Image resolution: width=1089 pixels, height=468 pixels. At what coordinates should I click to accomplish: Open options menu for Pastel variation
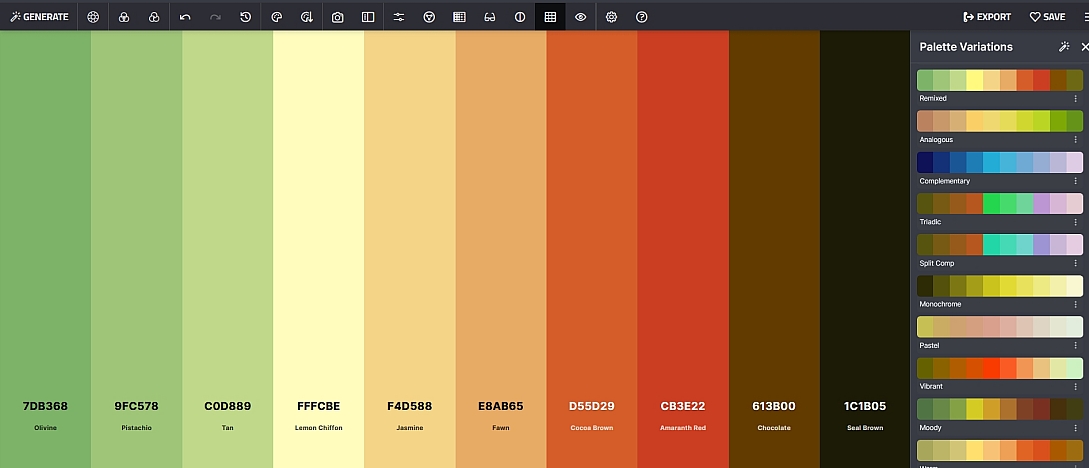pos(1075,345)
